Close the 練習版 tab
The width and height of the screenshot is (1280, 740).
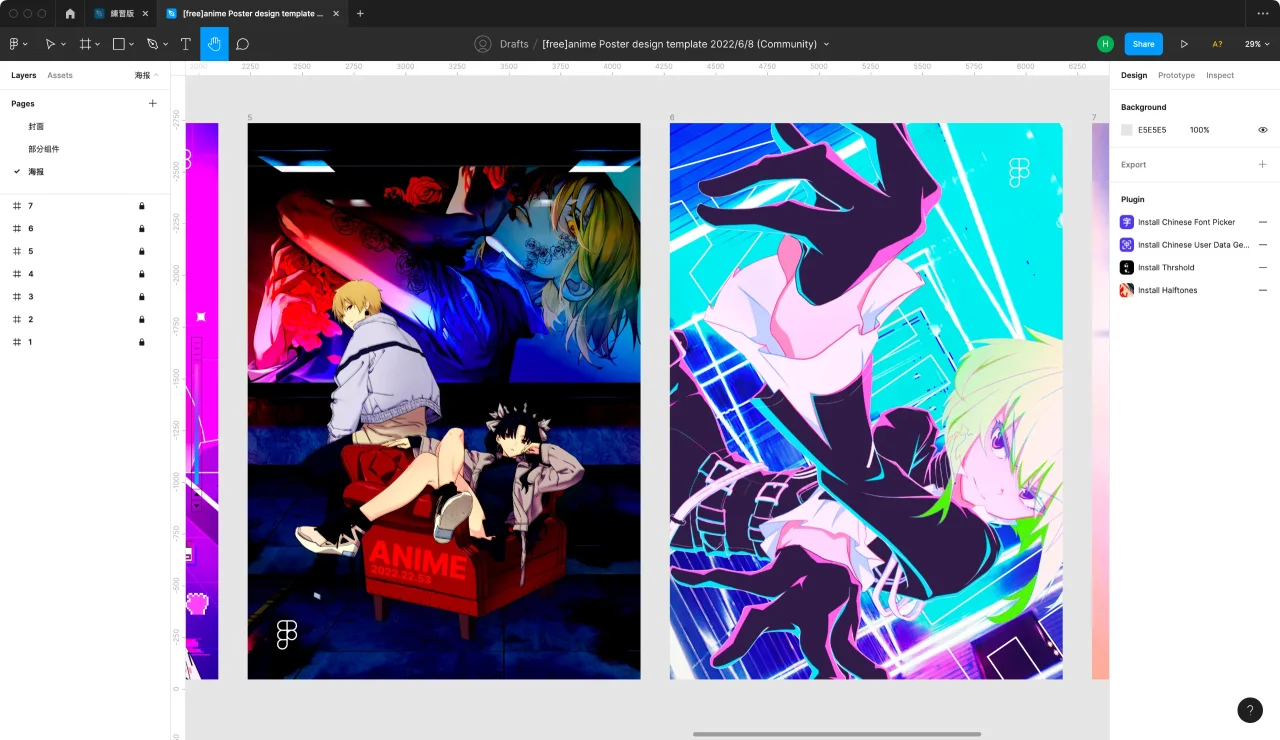(145, 14)
